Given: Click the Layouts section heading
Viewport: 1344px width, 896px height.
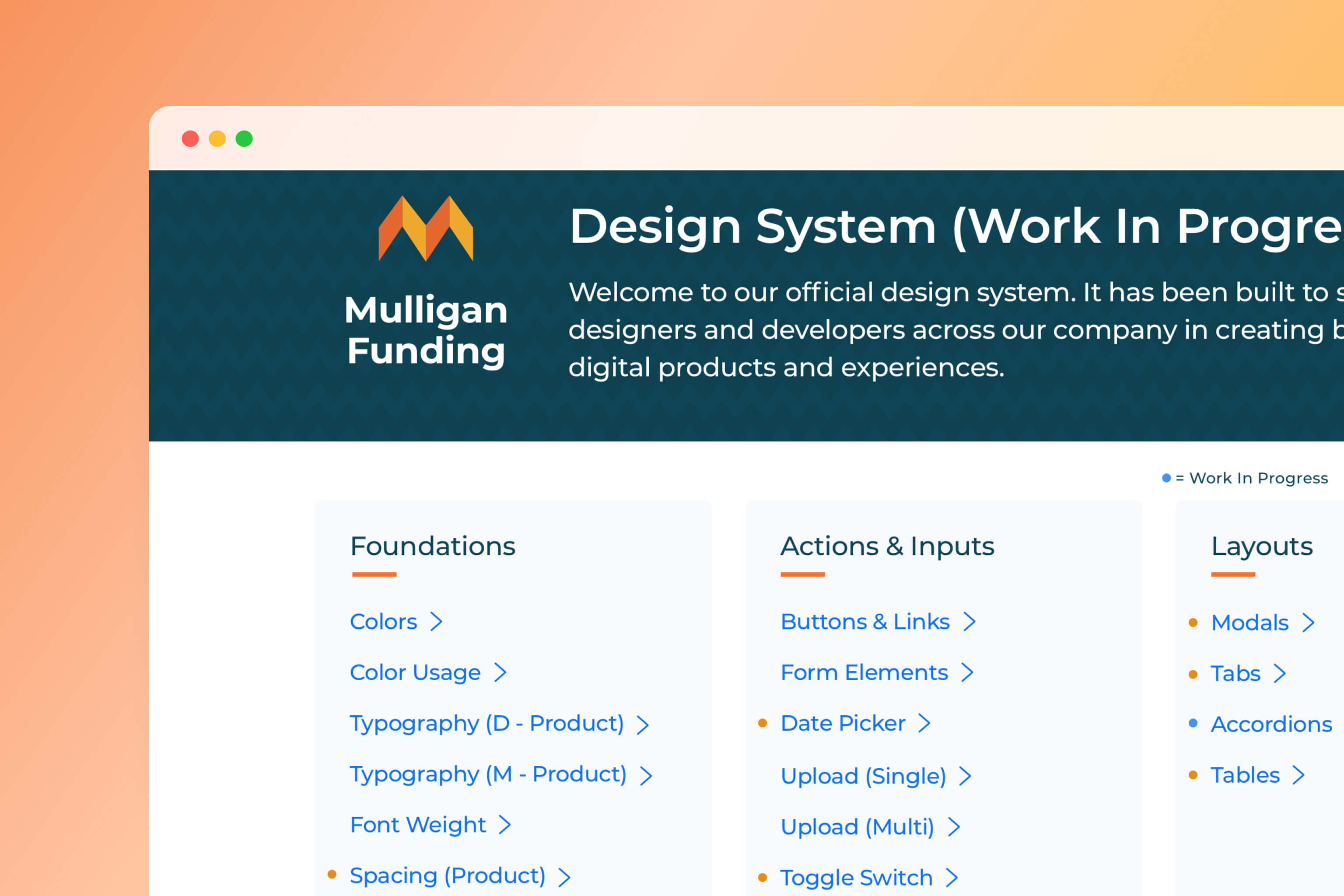Looking at the screenshot, I should click(x=1262, y=547).
